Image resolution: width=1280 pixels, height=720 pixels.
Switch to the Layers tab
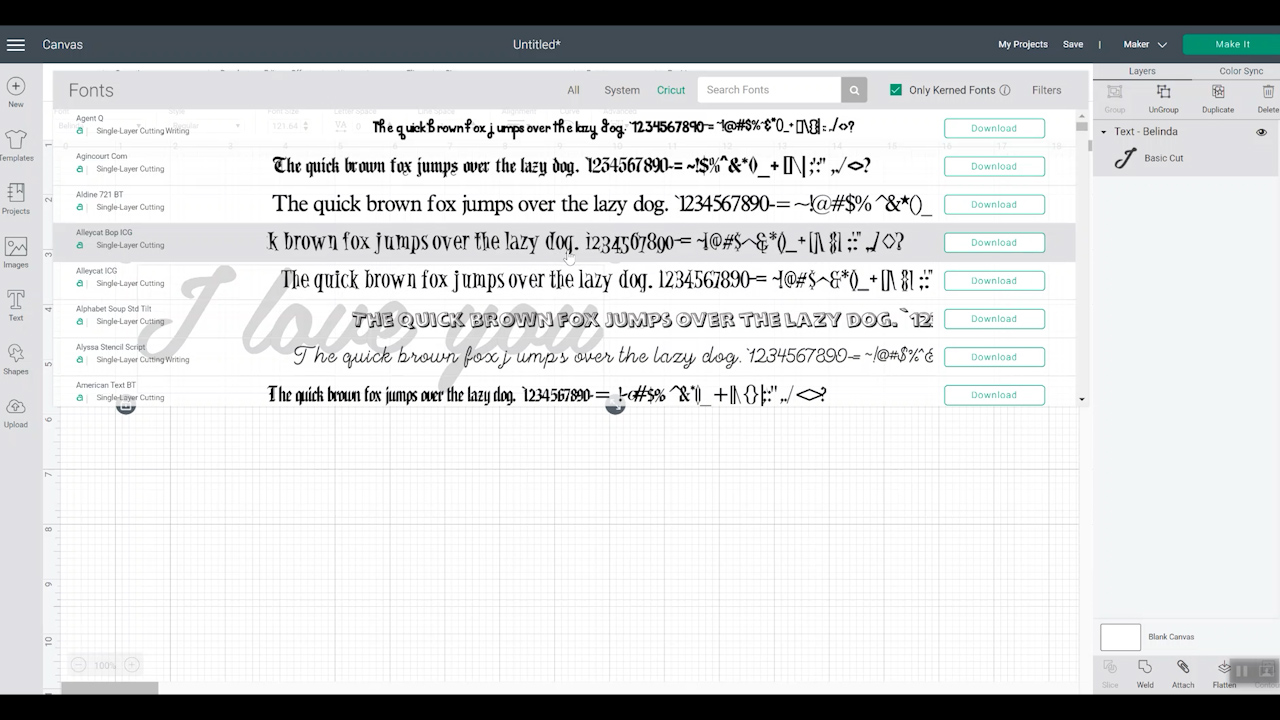[x=1142, y=71]
